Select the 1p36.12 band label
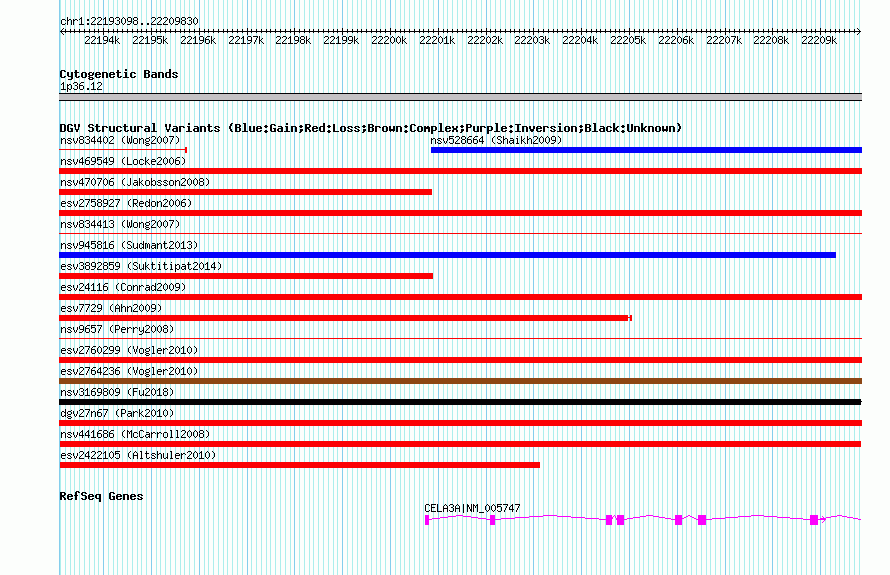Screen dimensions: 890x575 pos(81,86)
